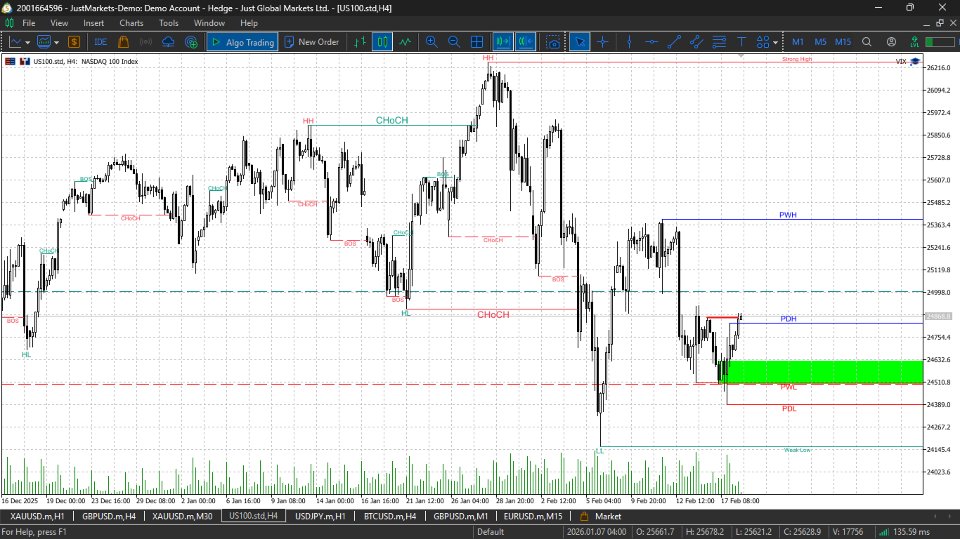Switch to GBPUSD.m,H4 chart tab

[109, 516]
